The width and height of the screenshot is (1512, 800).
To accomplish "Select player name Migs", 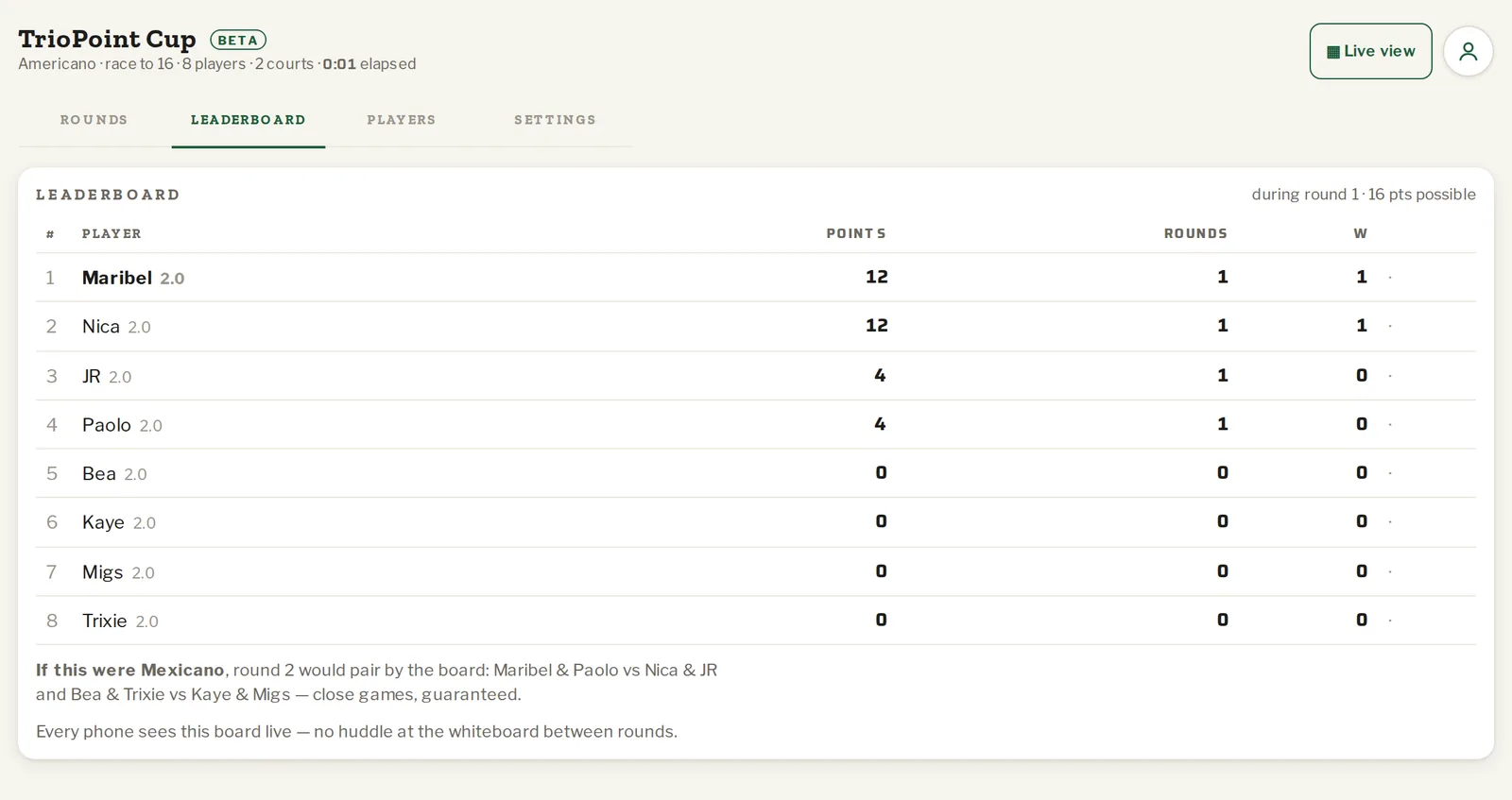I will point(103,572).
